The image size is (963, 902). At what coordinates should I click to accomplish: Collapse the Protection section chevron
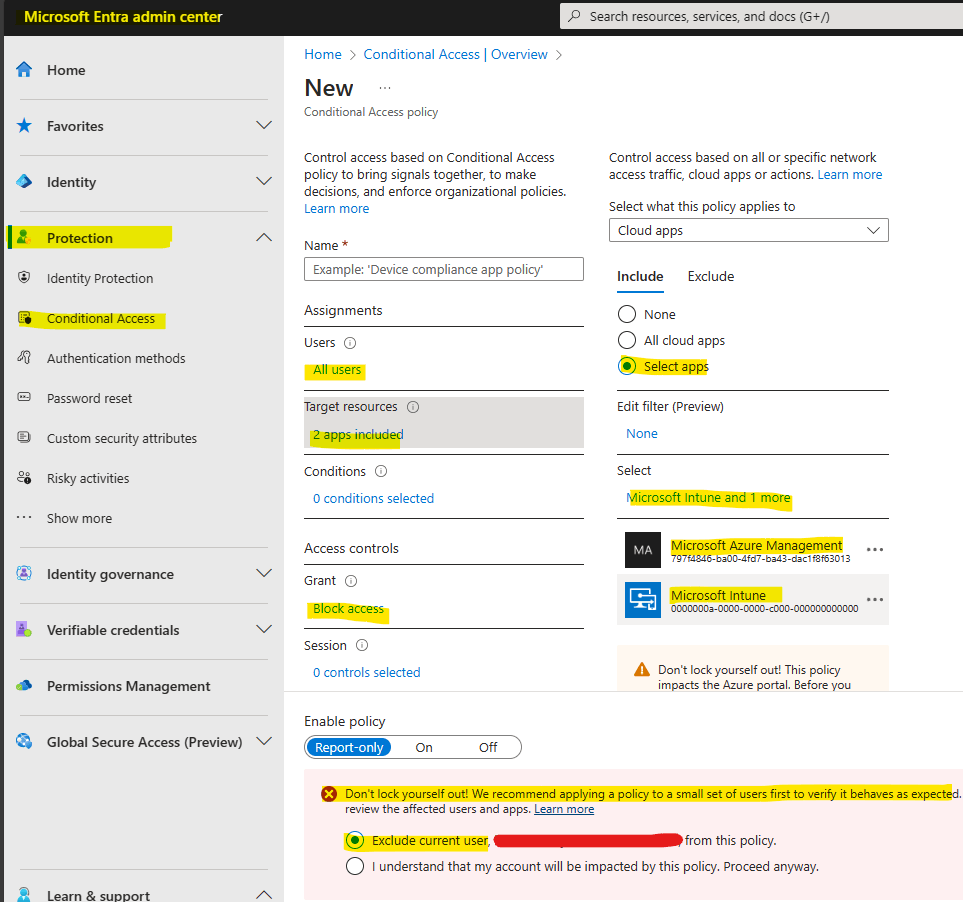pyautogui.click(x=264, y=237)
